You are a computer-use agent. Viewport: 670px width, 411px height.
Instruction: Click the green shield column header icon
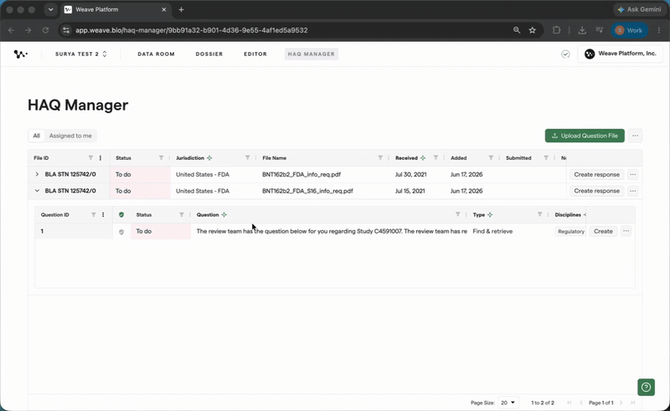(x=121, y=214)
